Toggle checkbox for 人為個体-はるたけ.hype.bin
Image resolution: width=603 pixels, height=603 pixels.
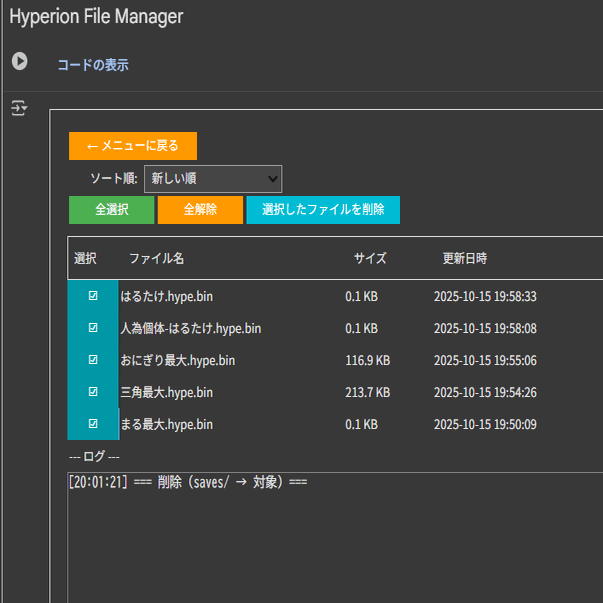coord(93,328)
